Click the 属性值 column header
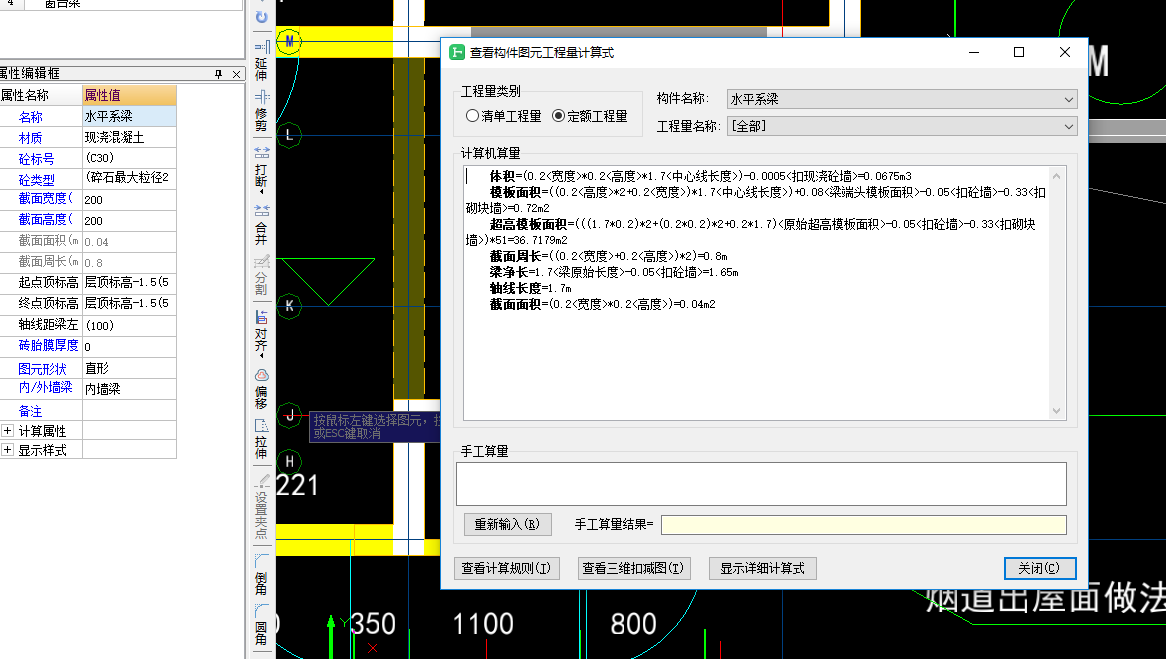1166x659 pixels. click(x=129, y=95)
